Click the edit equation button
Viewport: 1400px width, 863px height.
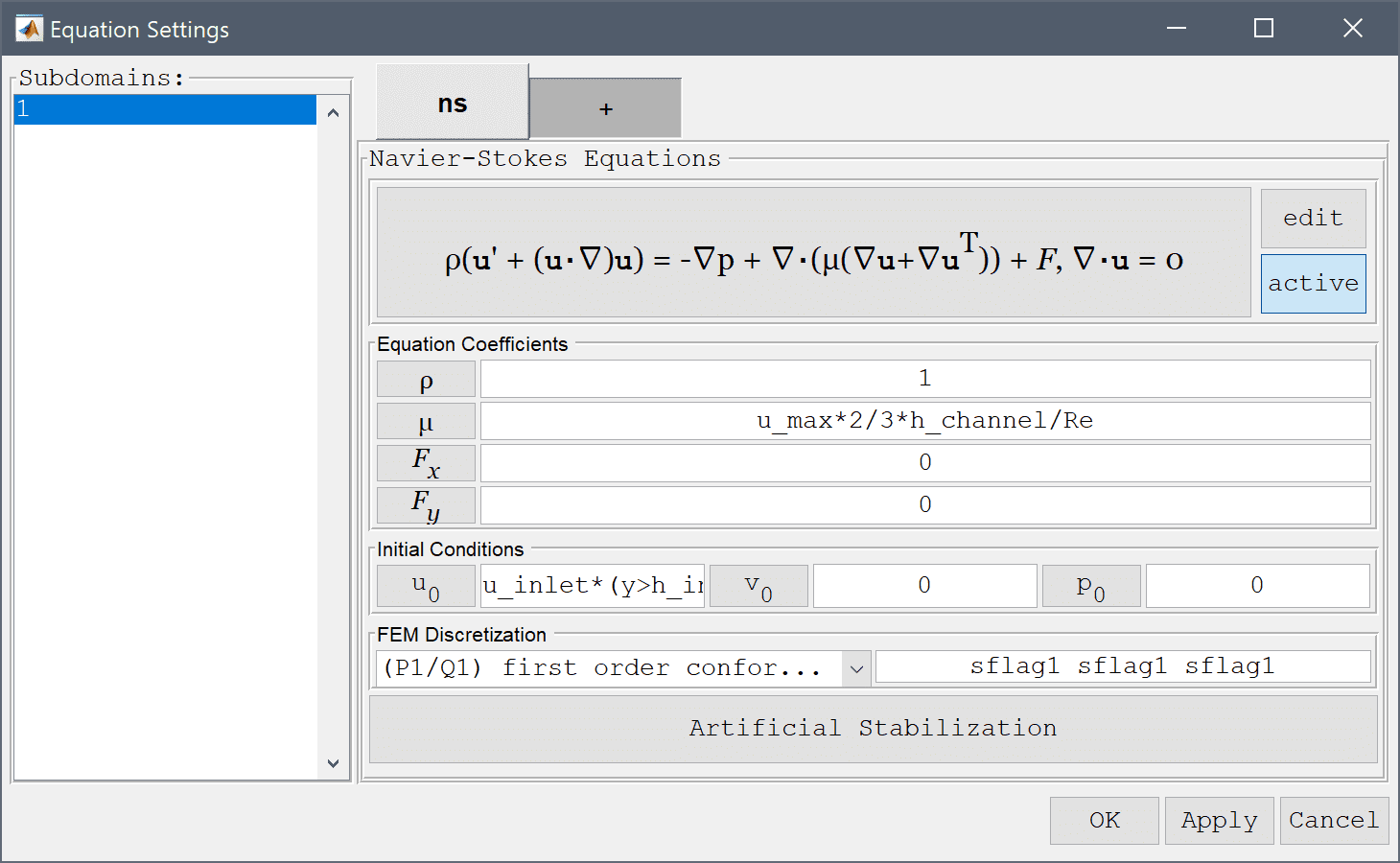[1313, 219]
